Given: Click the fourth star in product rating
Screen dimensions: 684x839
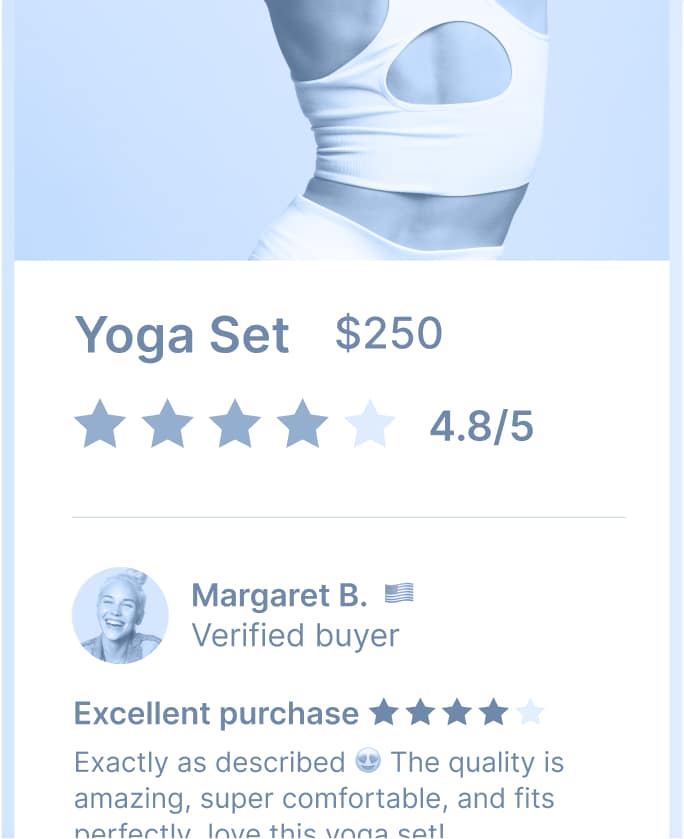Looking at the screenshot, I should click(302, 424).
